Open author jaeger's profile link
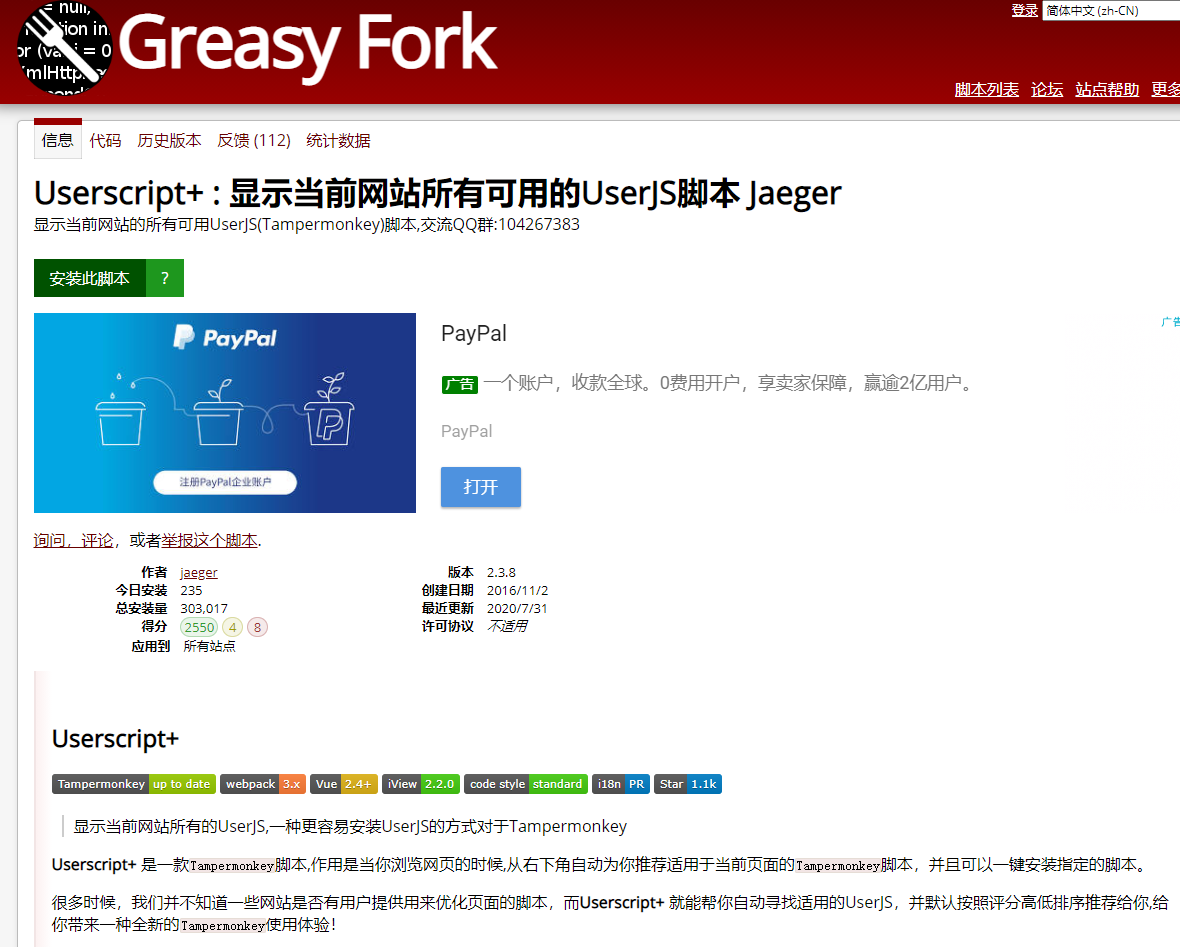 [x=199, y=573]
